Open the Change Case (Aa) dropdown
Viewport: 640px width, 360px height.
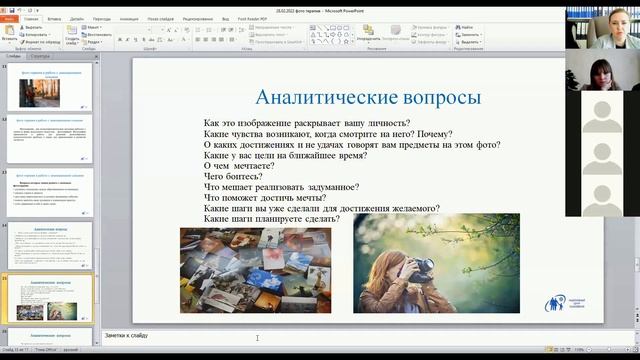(171, 40)
